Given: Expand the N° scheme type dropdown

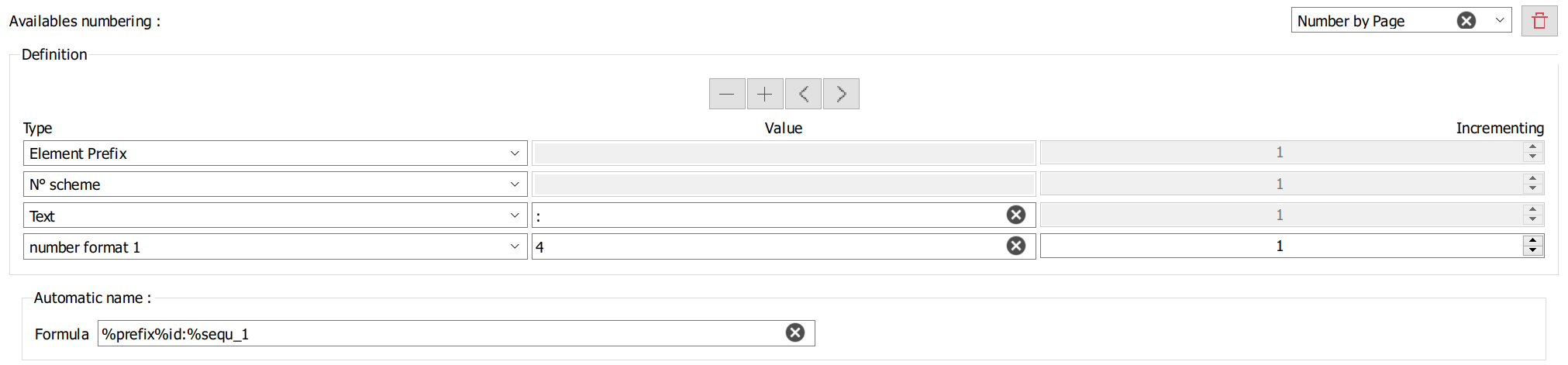Looking at the screenshot, I should (x=515, y=184).
